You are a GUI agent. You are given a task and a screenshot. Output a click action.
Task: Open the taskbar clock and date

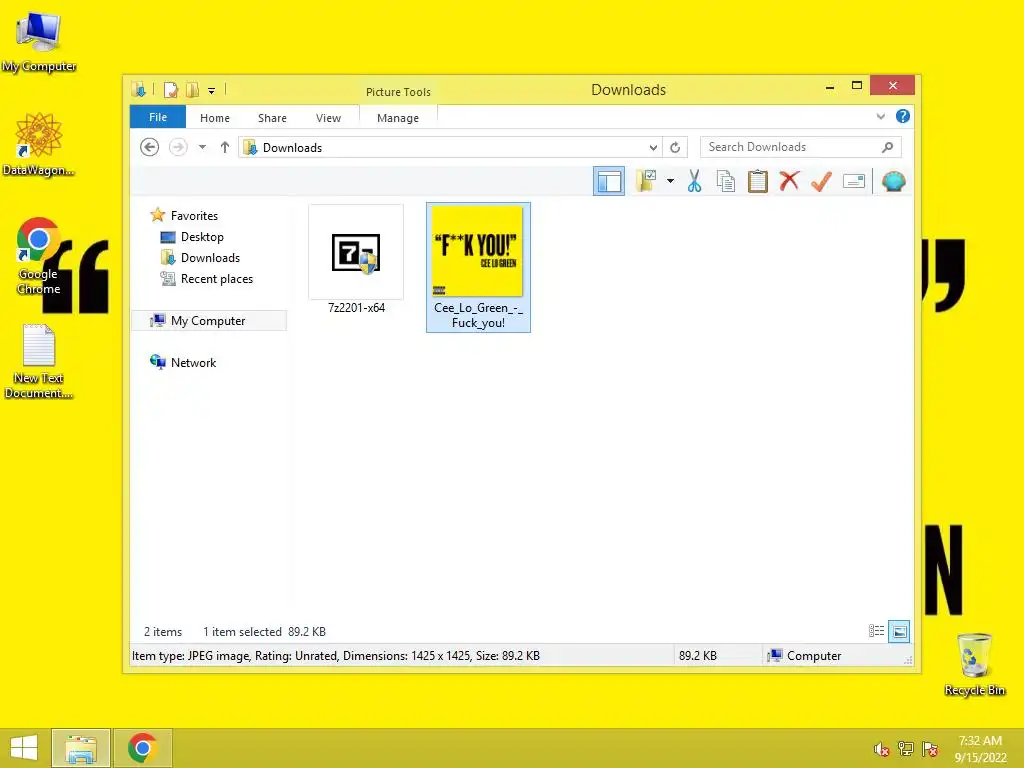(x=980, y=748)
